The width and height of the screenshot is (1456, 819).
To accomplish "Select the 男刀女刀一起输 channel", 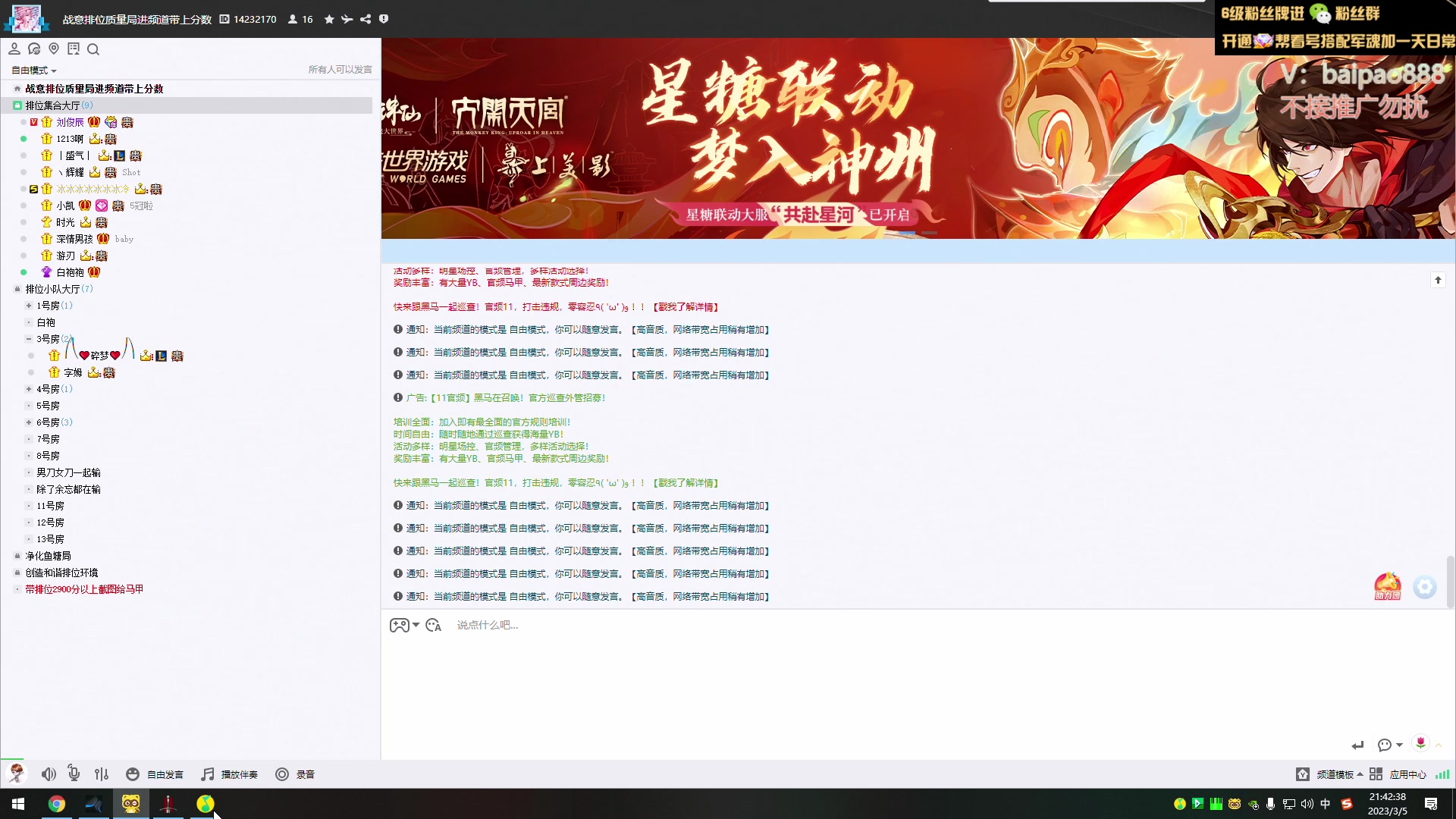I will click(x=68, y=472).
